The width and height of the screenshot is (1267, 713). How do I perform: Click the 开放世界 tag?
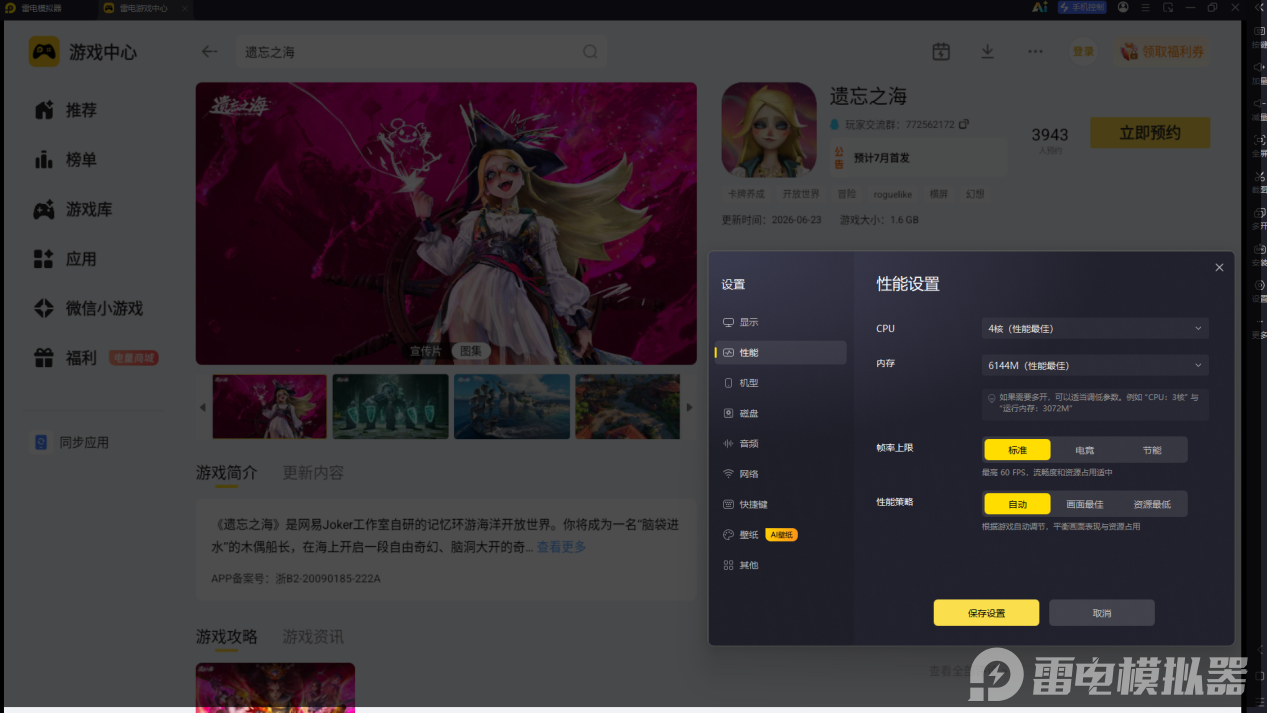click(x=800, y=194)
